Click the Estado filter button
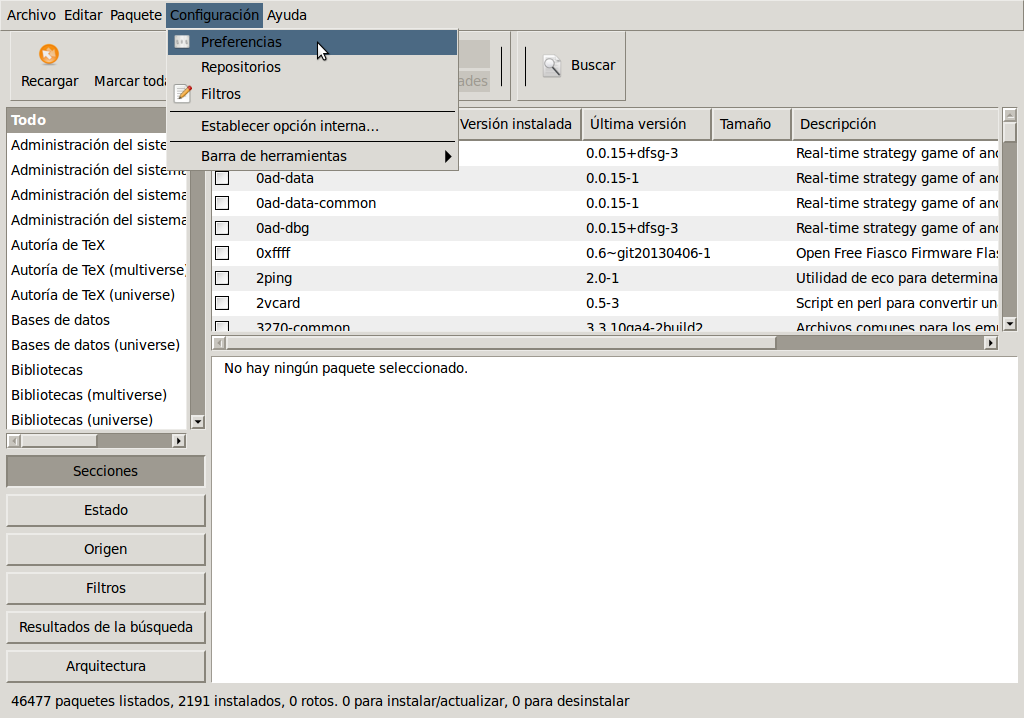This screenshot has width=1024, height=718. [106, 510]
